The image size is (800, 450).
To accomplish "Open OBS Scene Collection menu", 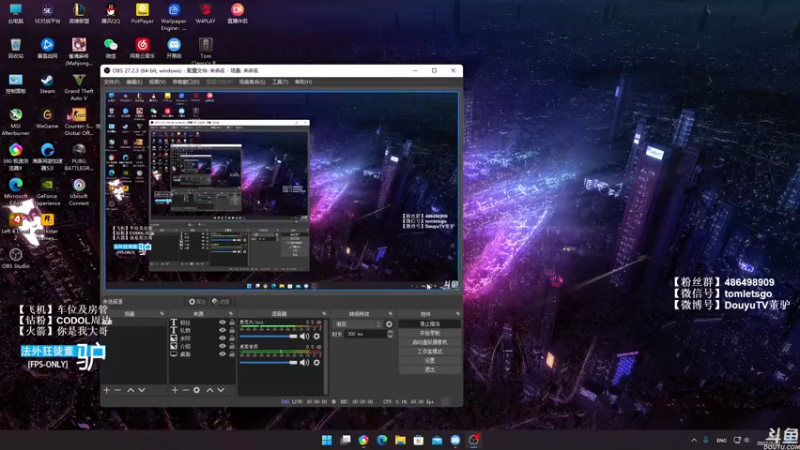I will (x=252, y=82).
